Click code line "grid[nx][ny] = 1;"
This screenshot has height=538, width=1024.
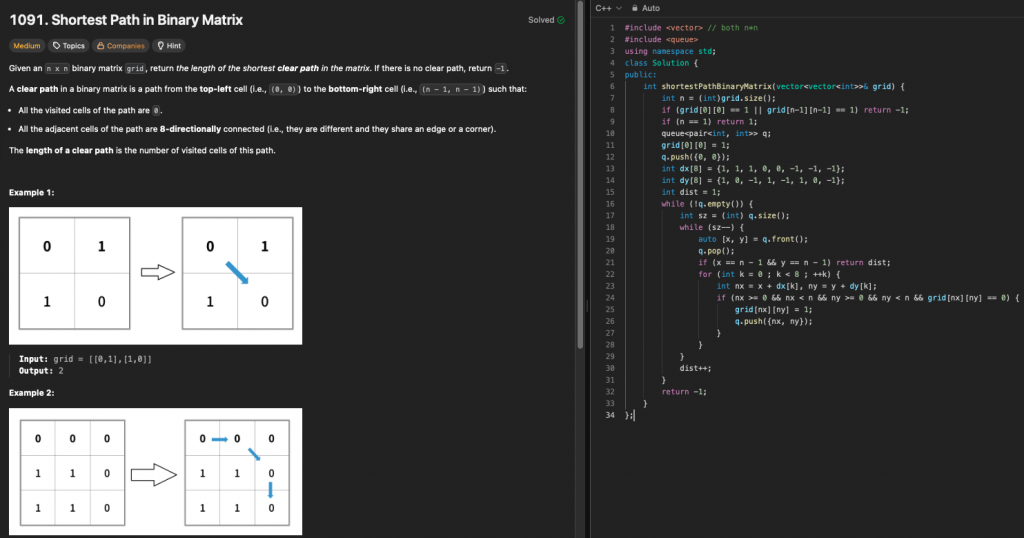[x=774, y=309]
